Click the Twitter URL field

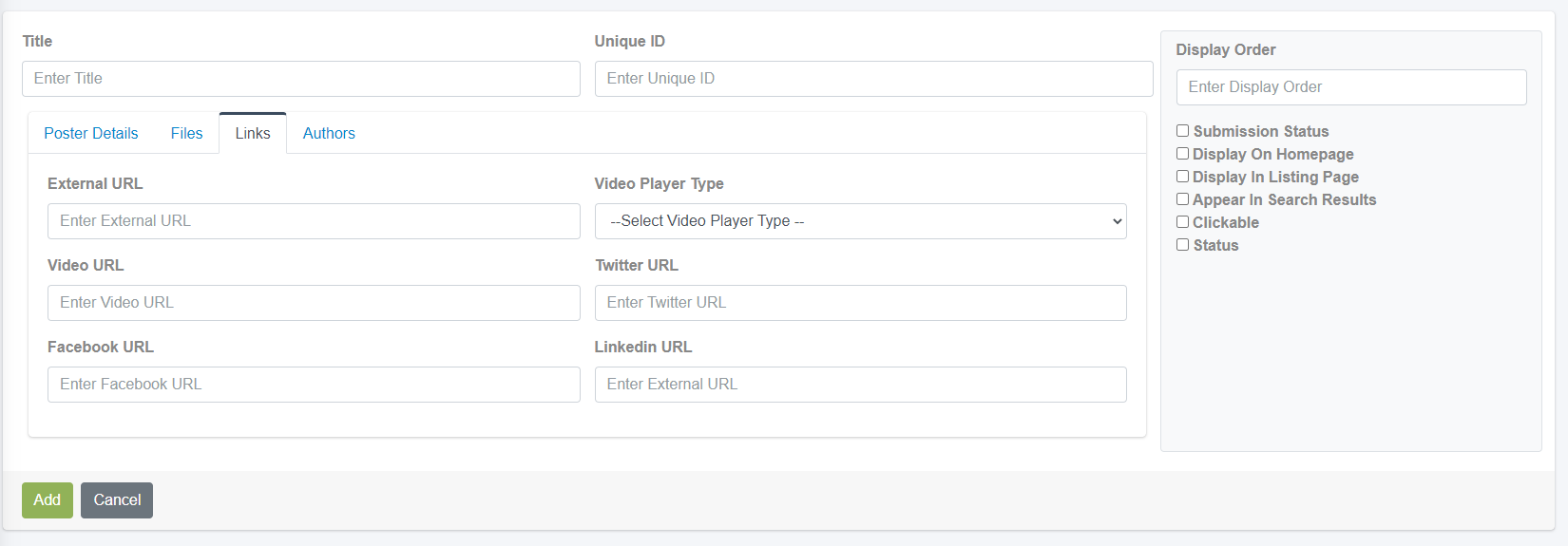pos(861,303)
